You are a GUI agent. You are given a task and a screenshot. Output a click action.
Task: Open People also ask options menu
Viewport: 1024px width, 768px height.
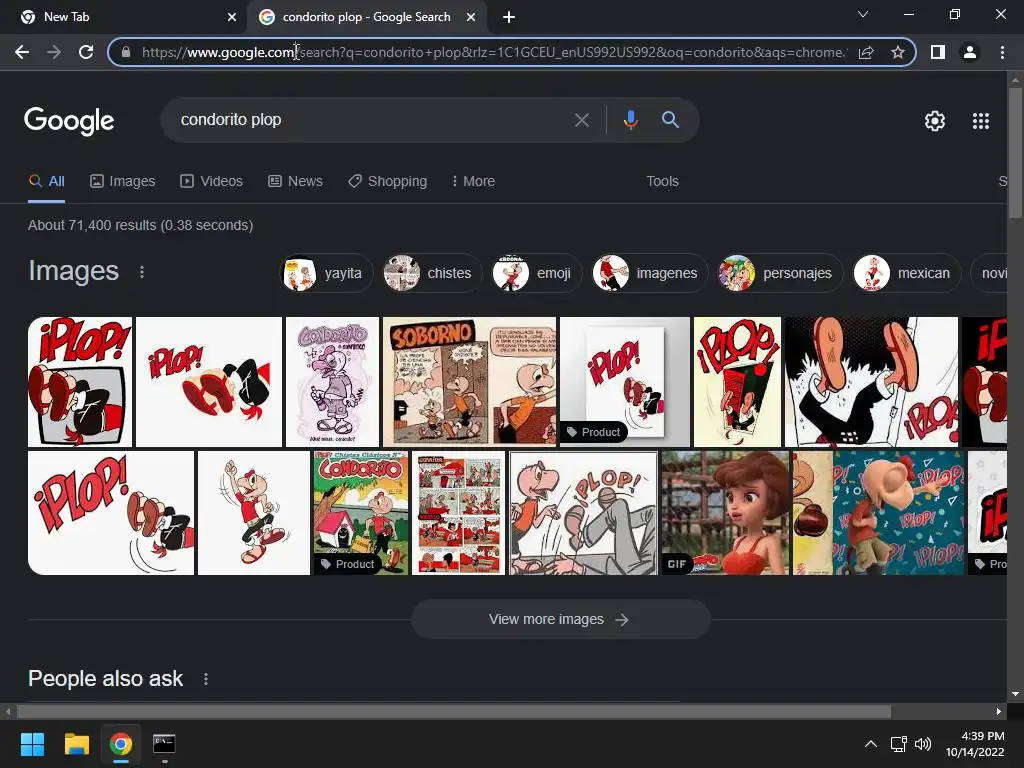tap(206, 679)
